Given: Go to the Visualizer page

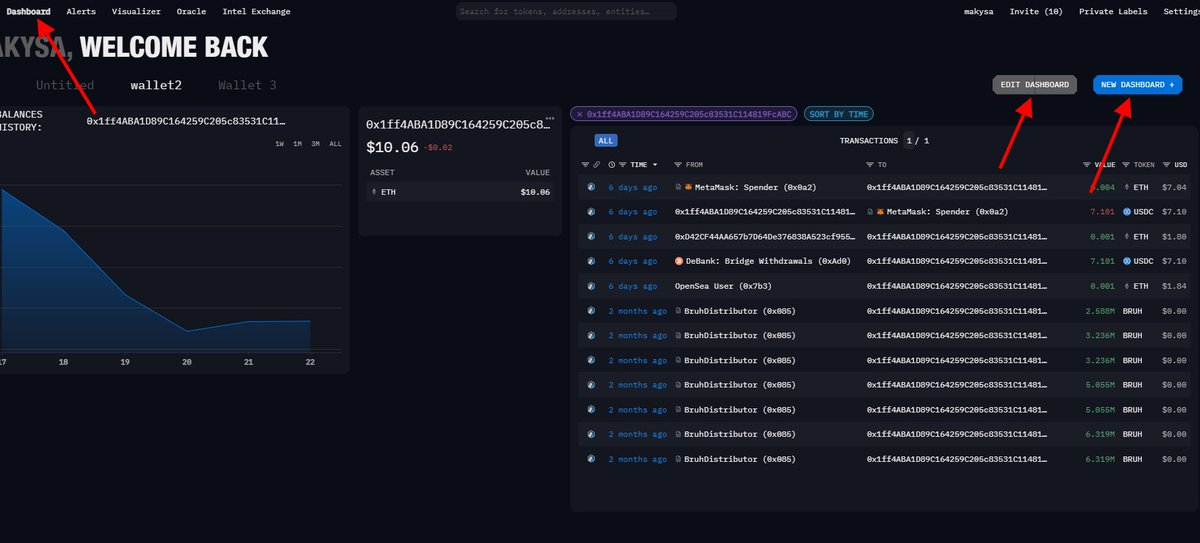Looking at the screenshot, I should click(x=136, y=11).
